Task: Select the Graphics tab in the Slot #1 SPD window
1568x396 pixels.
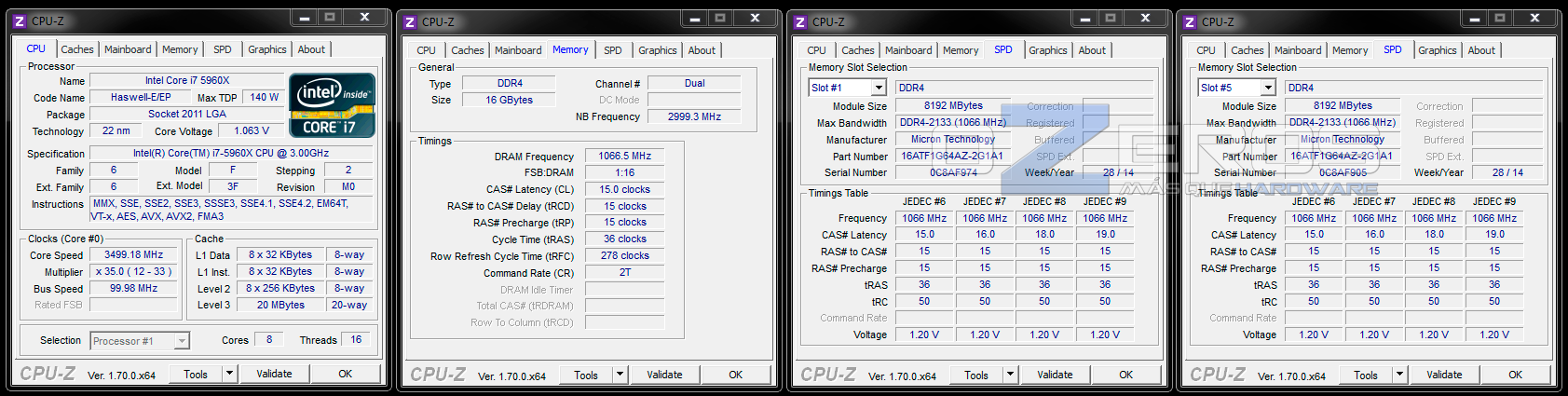Action: 1048,51
